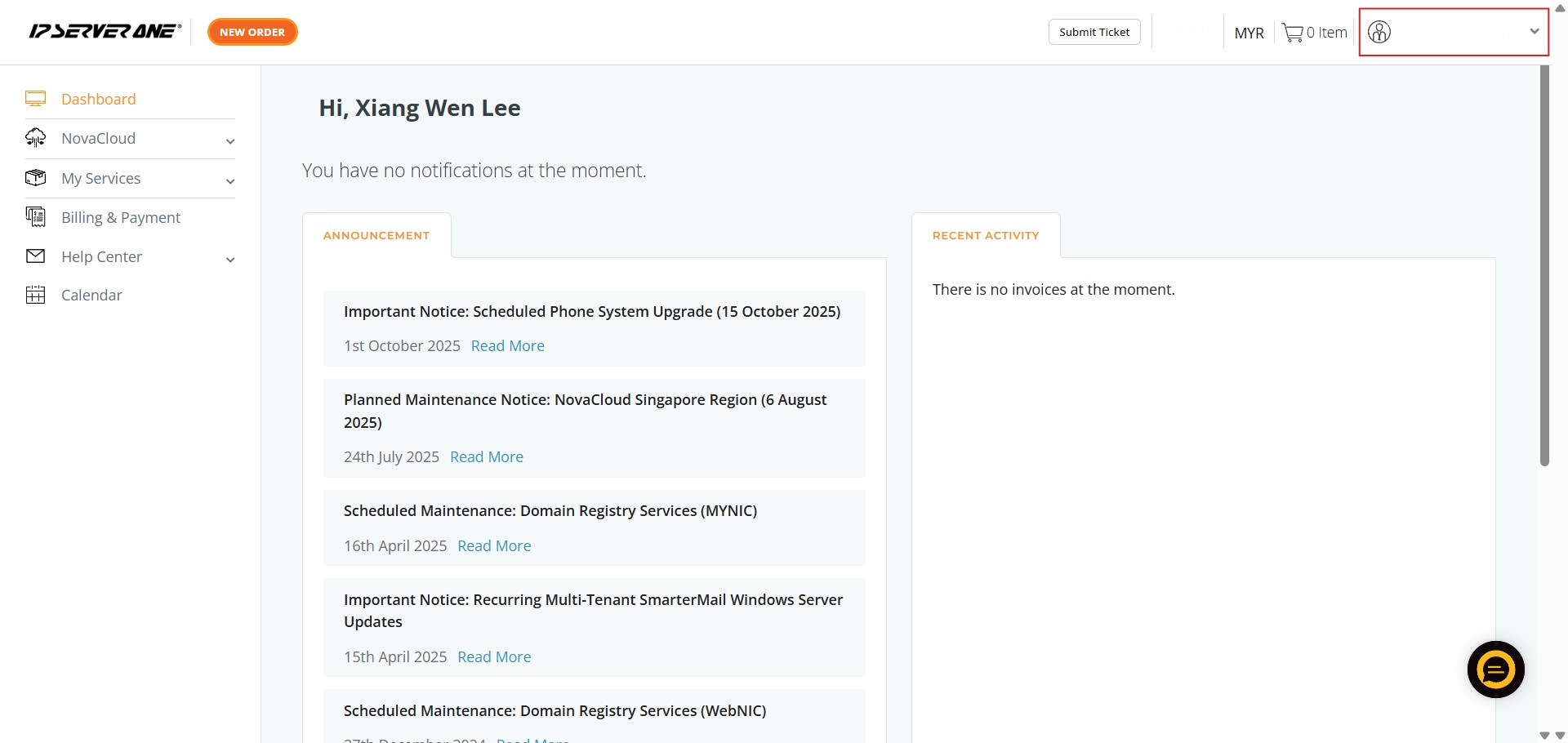Expand the My Services chevron
Image resolution: width=1568 pixels, height=743 pixels.
point(230,181)
